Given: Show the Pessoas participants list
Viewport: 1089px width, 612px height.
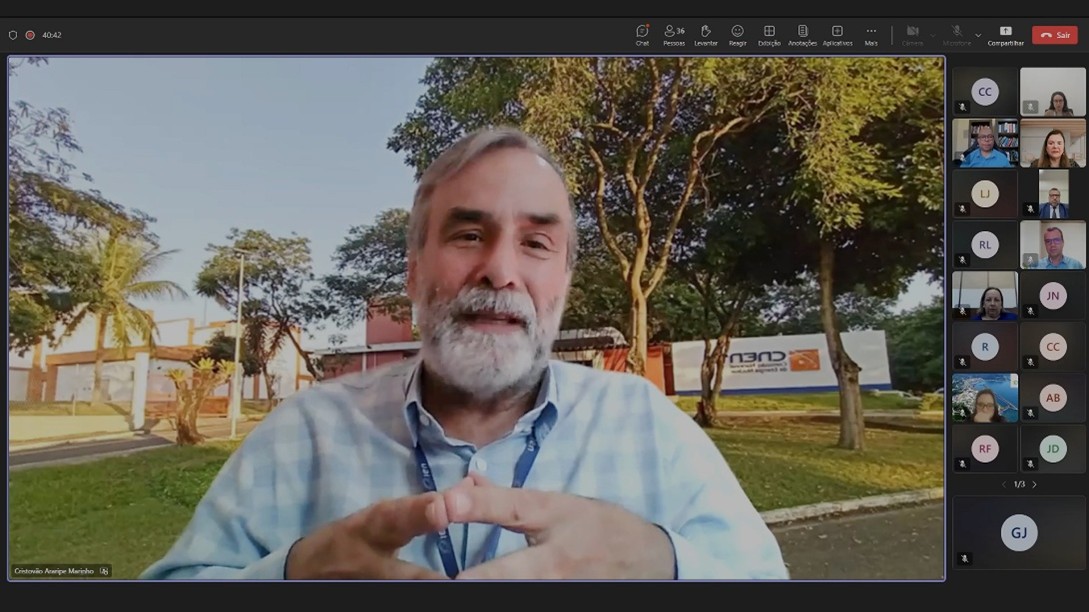Looking at the screenshot, I should (674, 34).
